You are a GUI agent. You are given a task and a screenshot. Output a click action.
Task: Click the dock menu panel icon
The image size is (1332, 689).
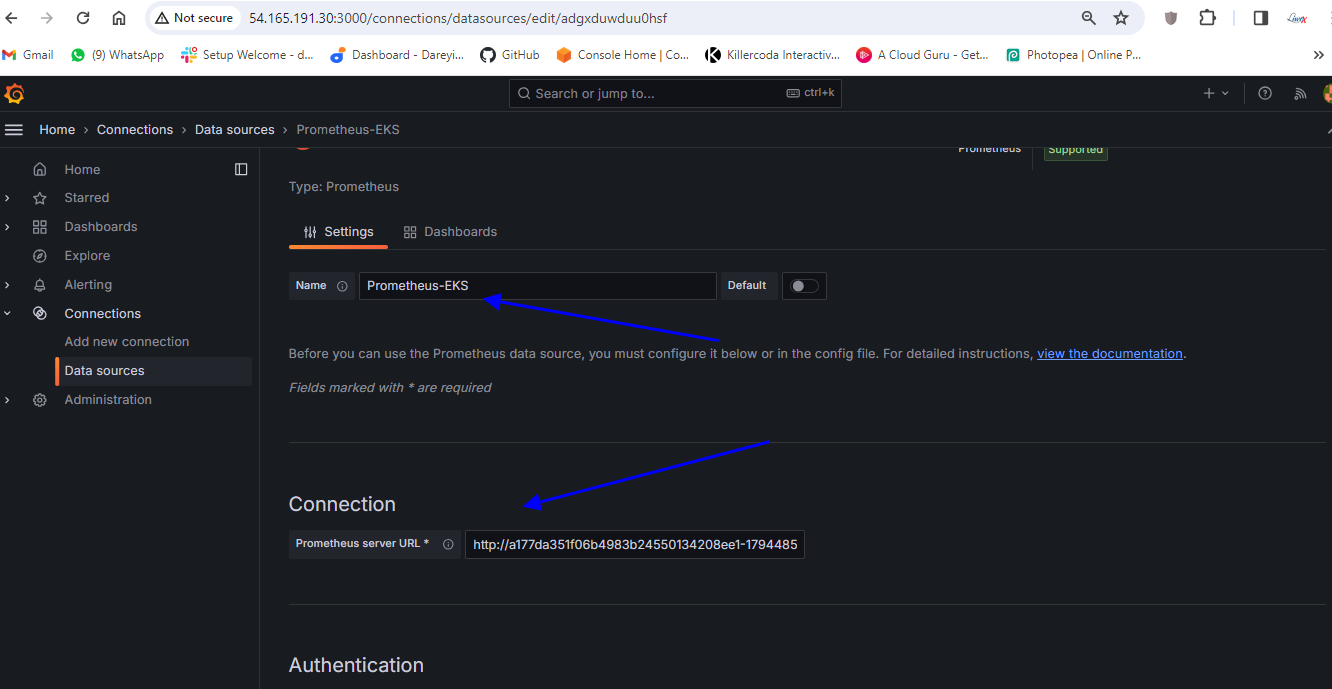(x=241, y=170)
